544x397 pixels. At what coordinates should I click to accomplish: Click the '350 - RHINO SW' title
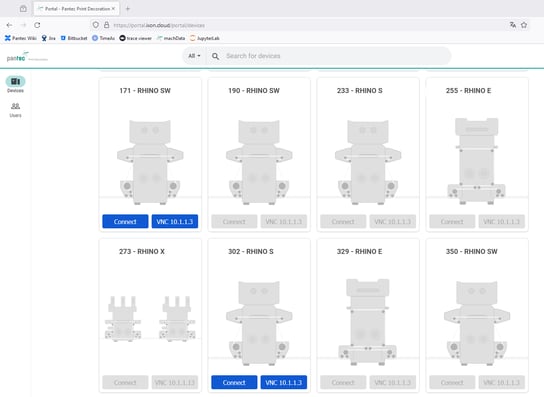tap(471, 252)
